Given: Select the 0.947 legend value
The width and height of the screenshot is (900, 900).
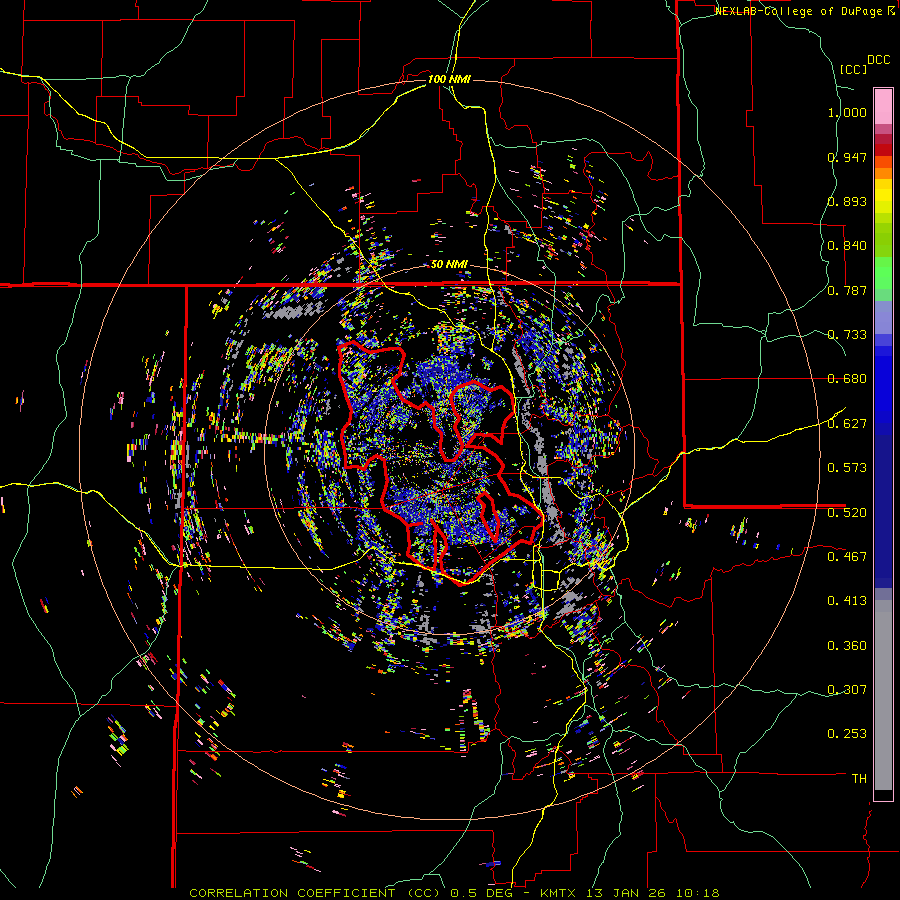Looking at the screenshot, I should (x=847, y=157).
